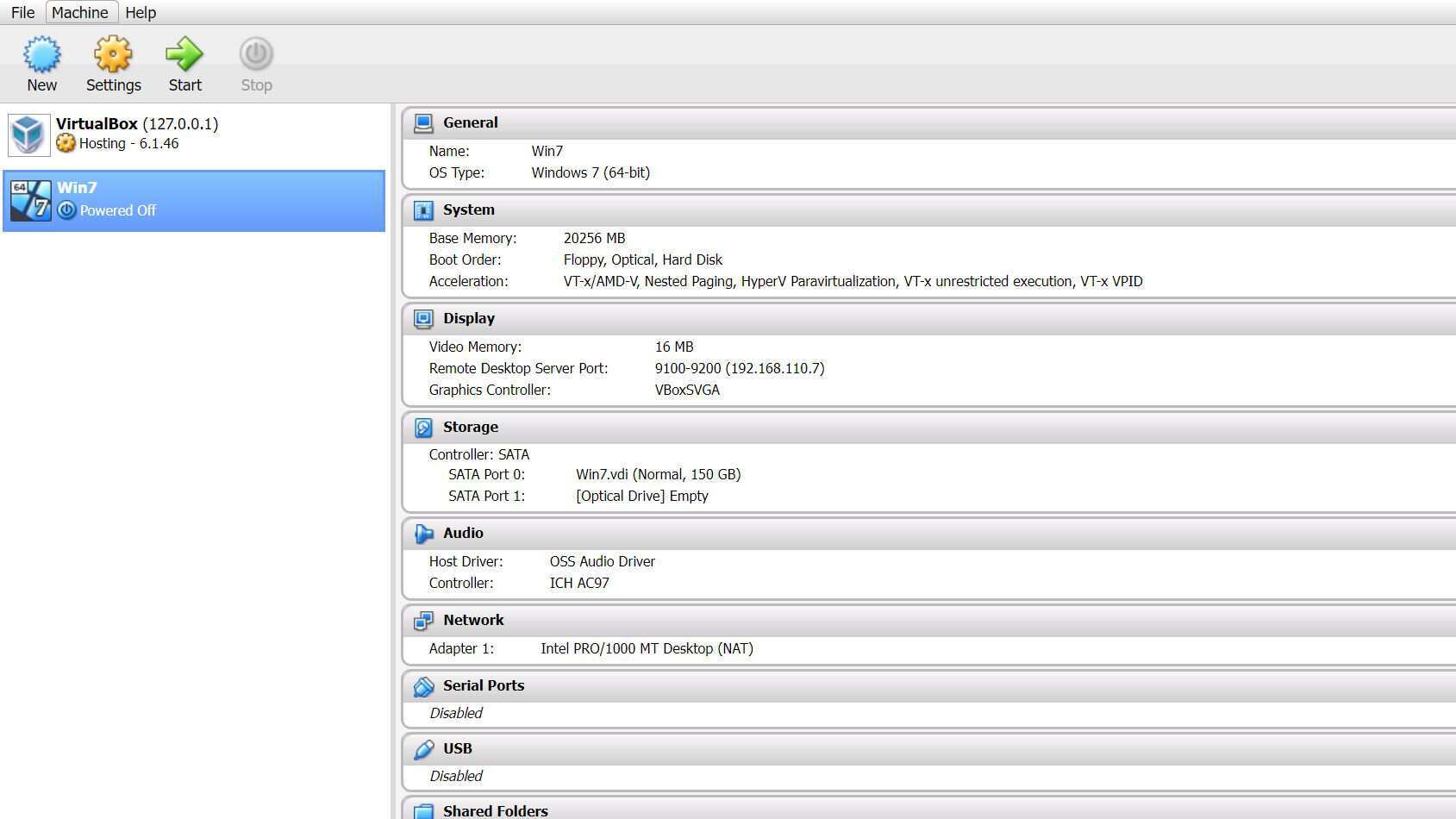Click the Network section icon
Viewport: 1456px width, 819px height.
pos(423,621)
